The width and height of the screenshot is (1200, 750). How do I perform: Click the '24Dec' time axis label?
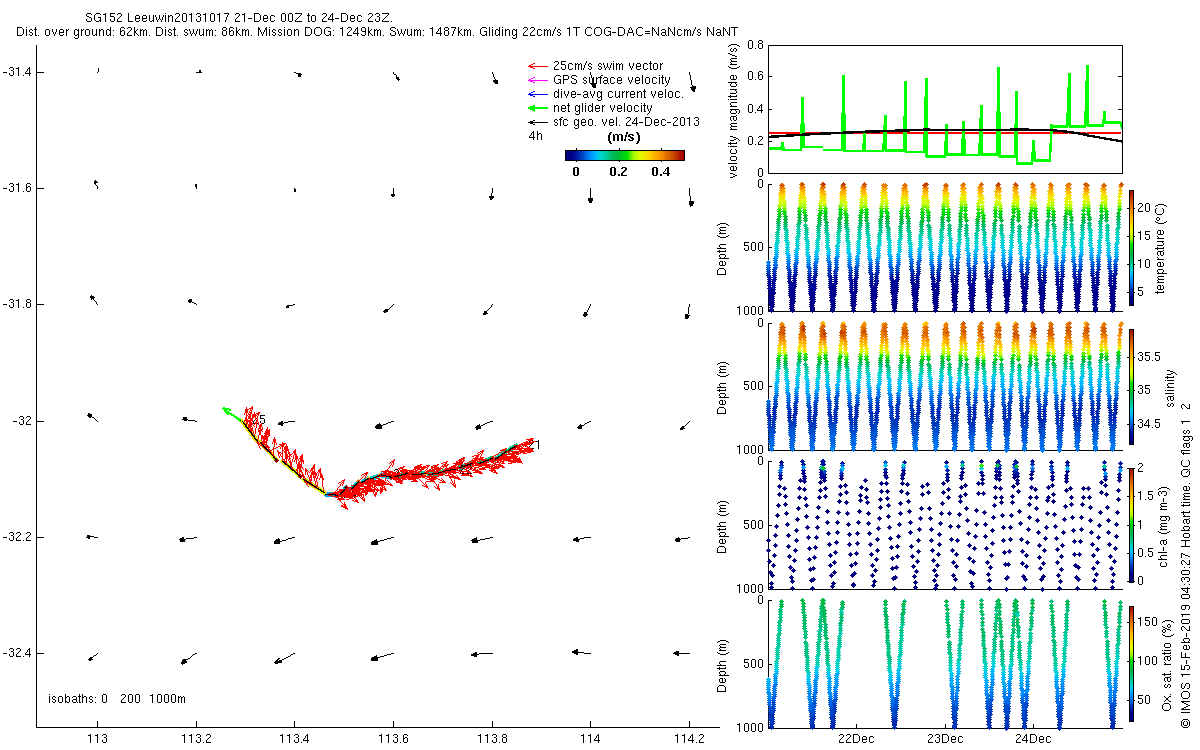[x=1032, y=740]
